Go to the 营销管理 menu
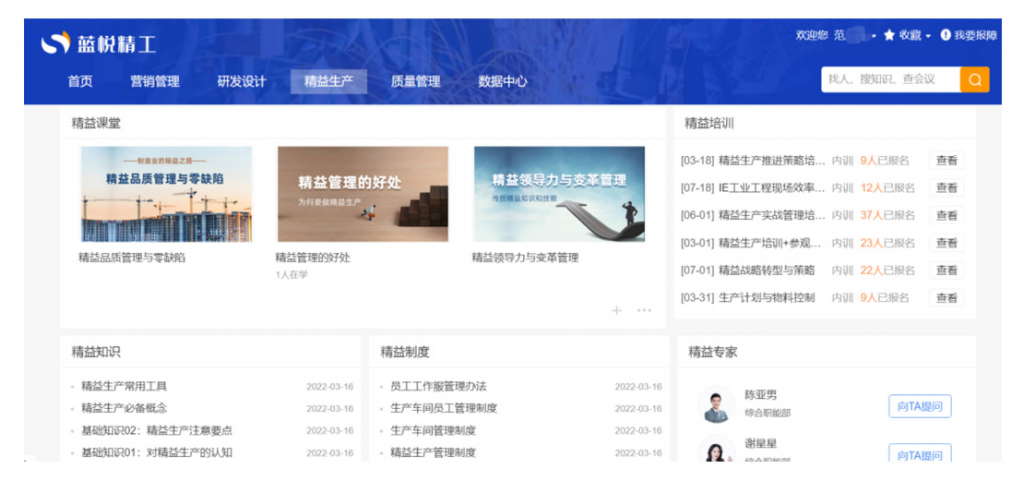Viewport: 1024px width, 481px height. 154,81
